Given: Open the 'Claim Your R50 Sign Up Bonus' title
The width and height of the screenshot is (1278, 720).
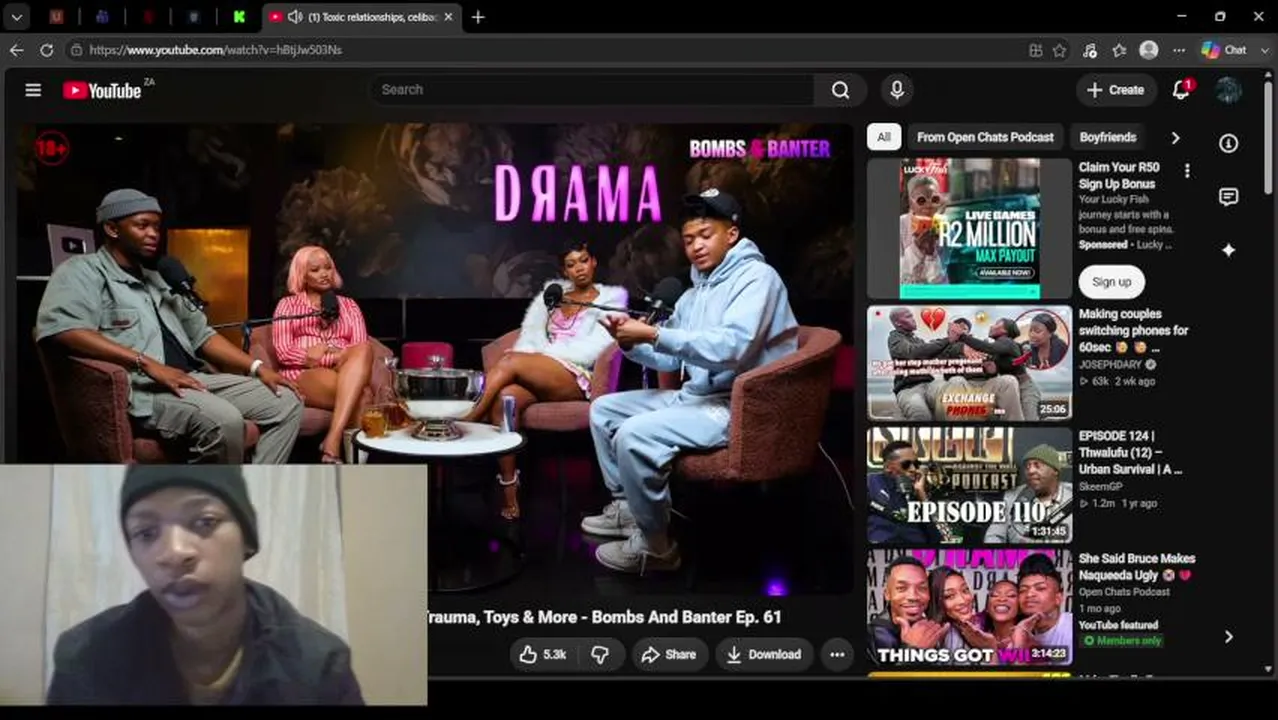Looking at the screenshot, I should pos(1119,175).
